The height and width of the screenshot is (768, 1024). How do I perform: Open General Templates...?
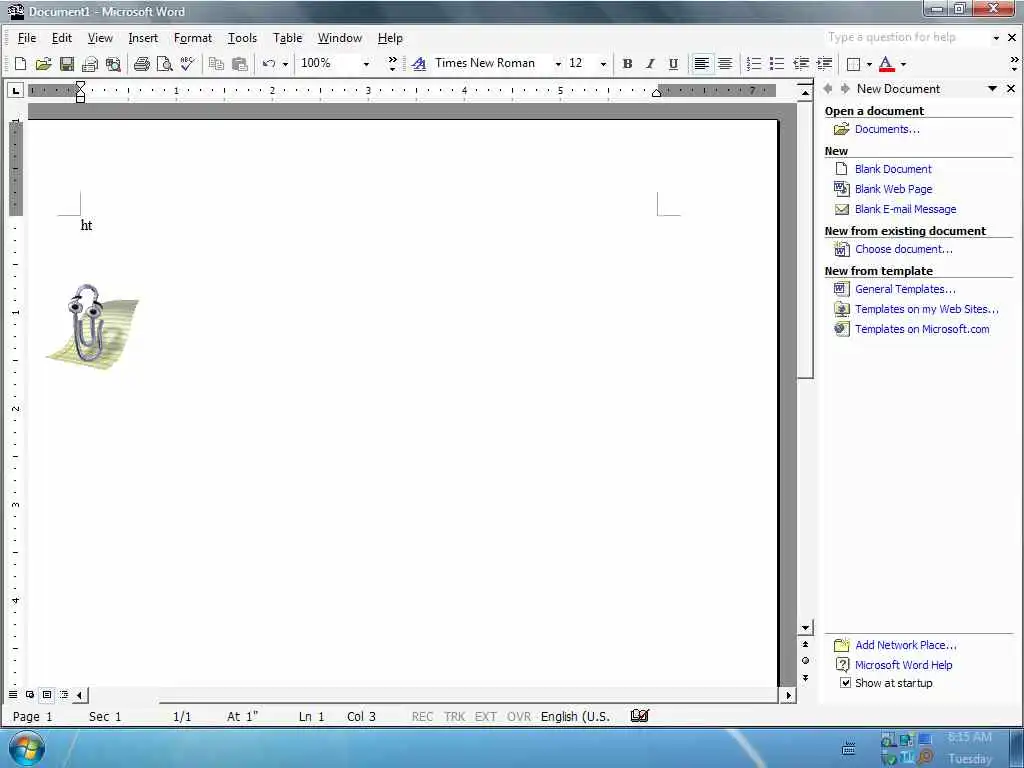pos(904,289)
